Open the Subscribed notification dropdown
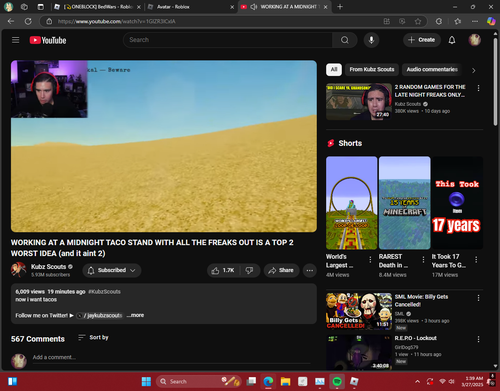The width and height of the screenshot is (500, 391). click(x=112, y=270)
